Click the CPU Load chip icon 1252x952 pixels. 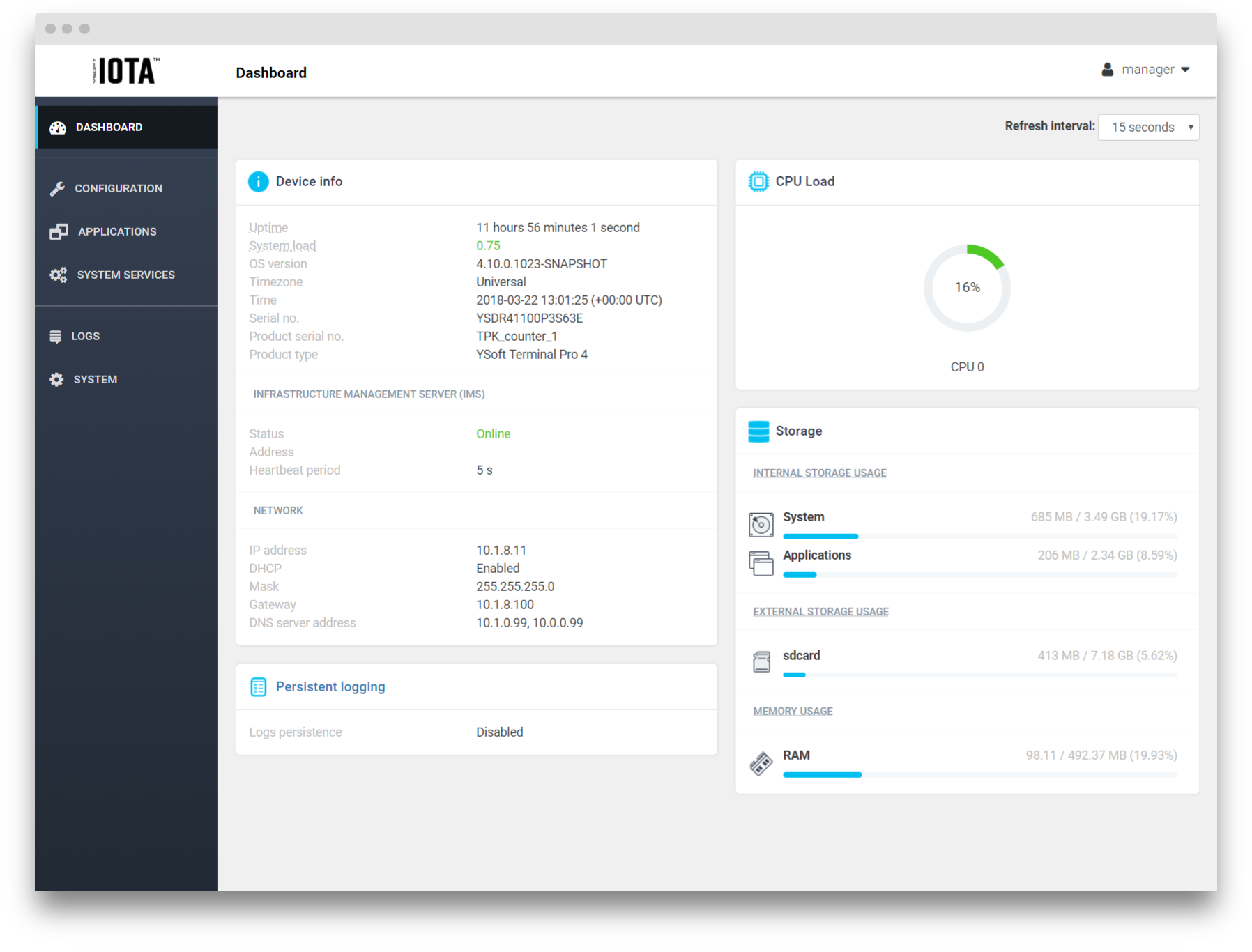pos(758,182)
